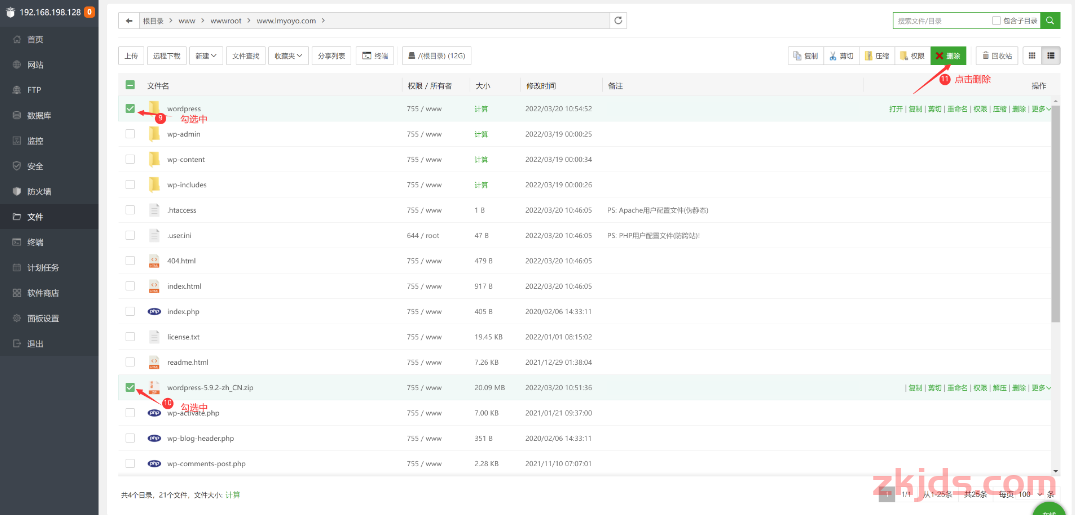The width and height of the screenshot is (1075, 515).
Task: Click the 文件 folder icon in sidebar
Action: (17, 217)
